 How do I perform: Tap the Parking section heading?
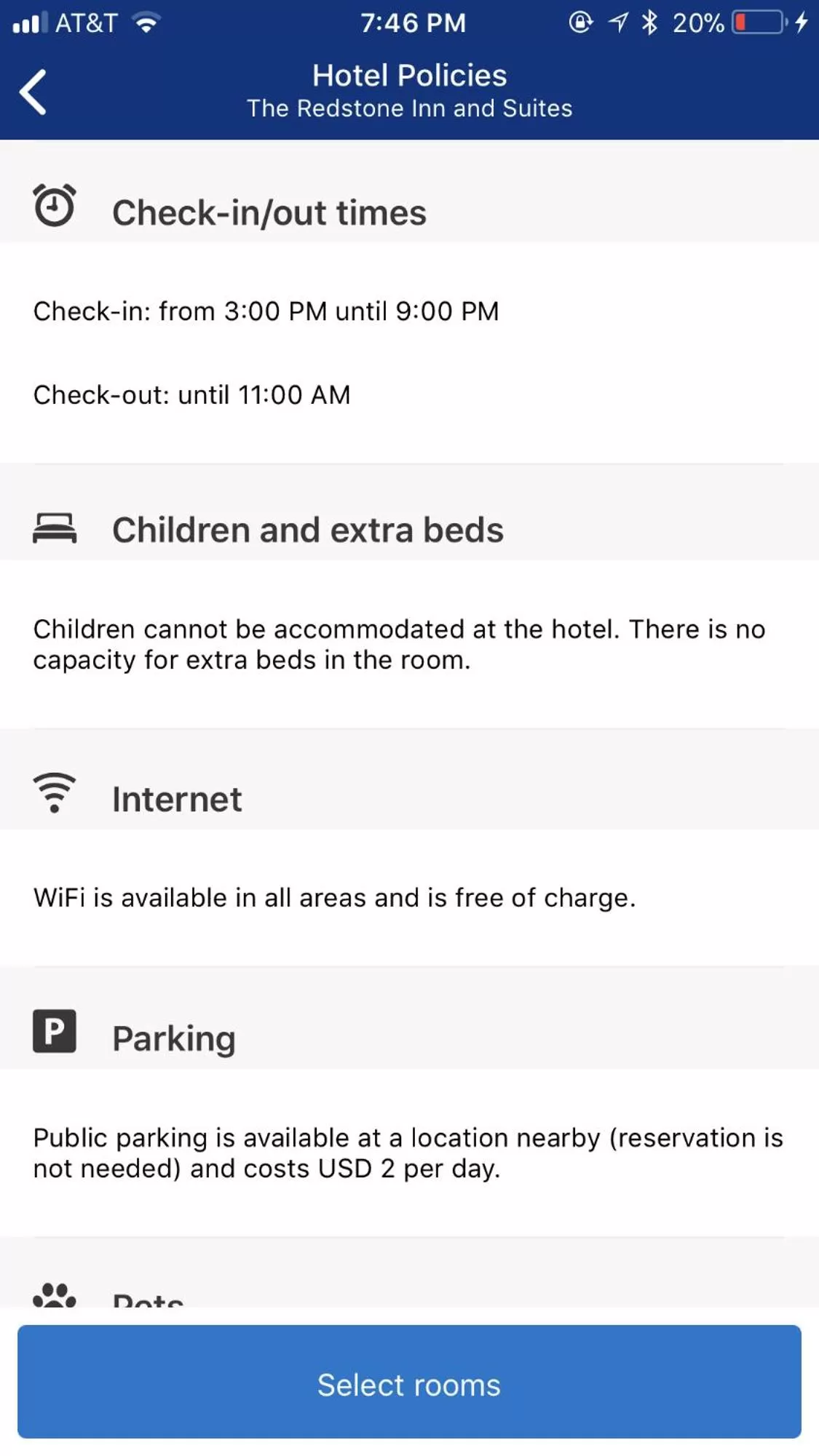point(174,1038)
